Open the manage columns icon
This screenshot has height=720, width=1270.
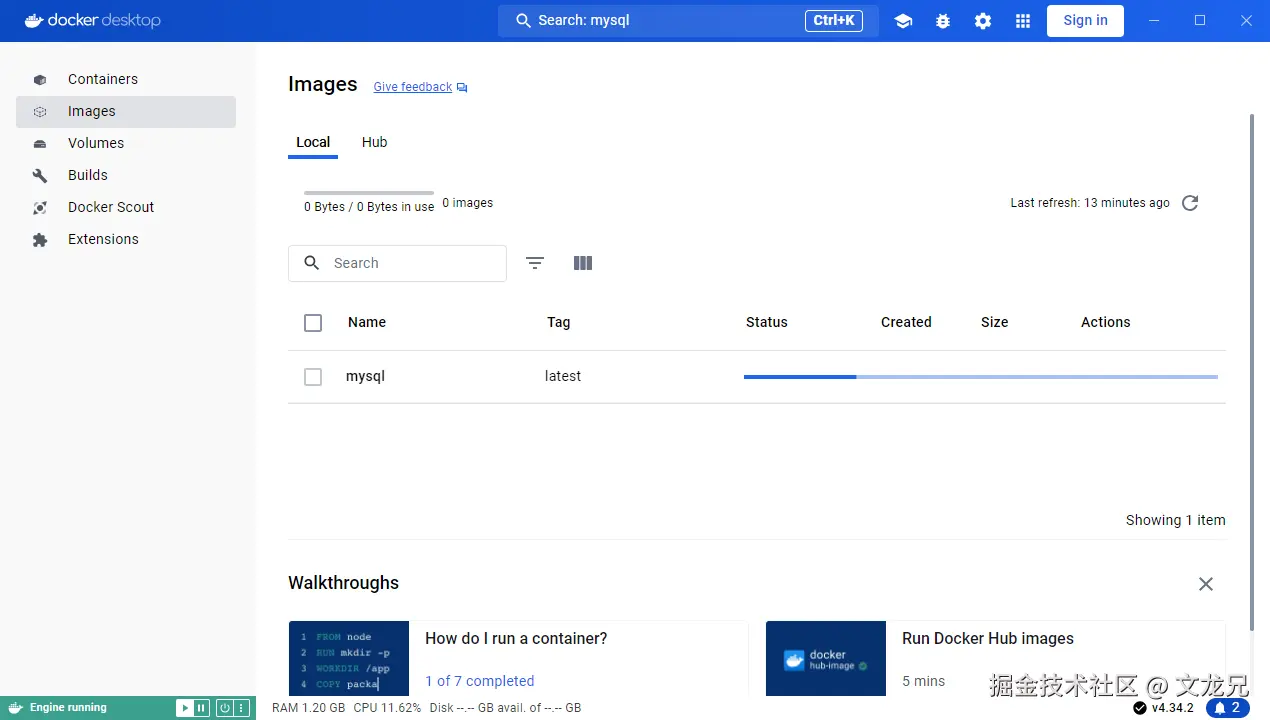pyautogui.click(x=583, y=263)
